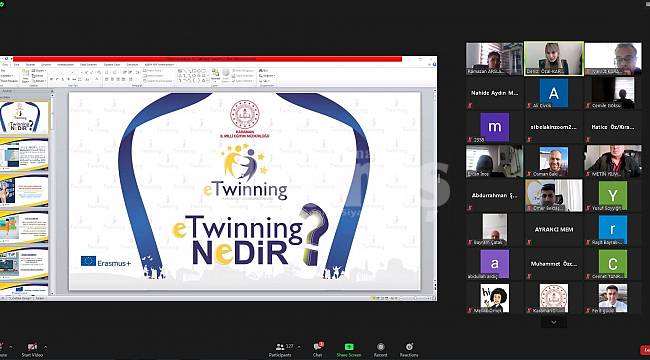This screenshot has width=650, height=360.
Task: Start recording with the Record button
Action: 381,350
